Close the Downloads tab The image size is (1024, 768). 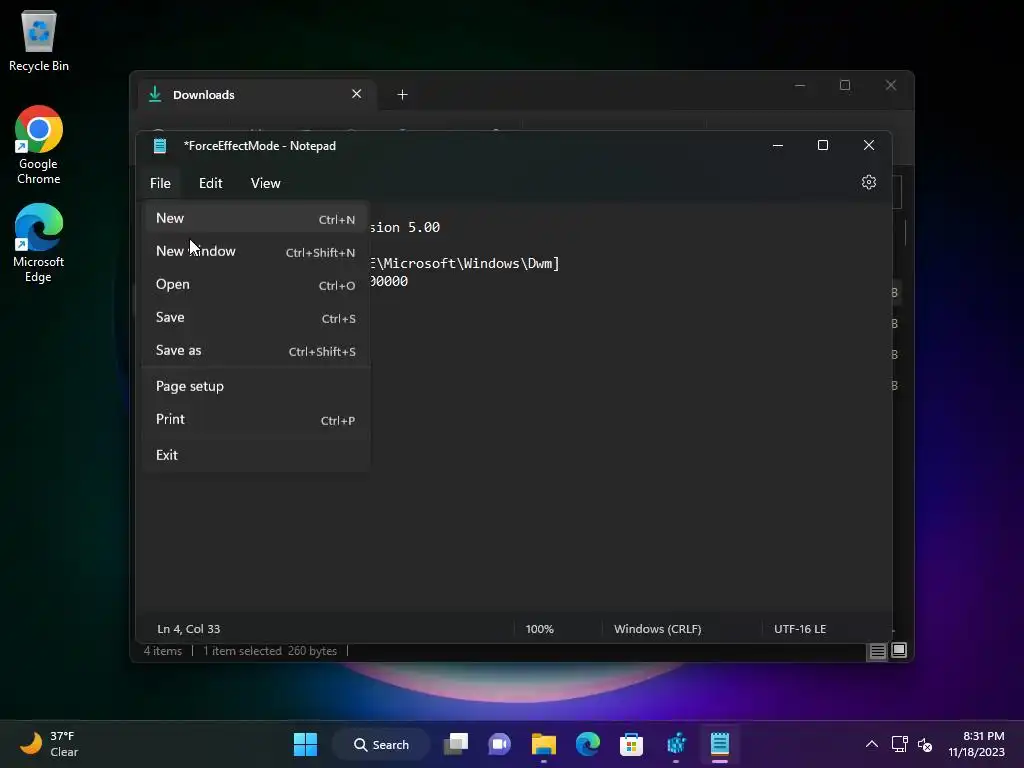(x=357, y=94)
